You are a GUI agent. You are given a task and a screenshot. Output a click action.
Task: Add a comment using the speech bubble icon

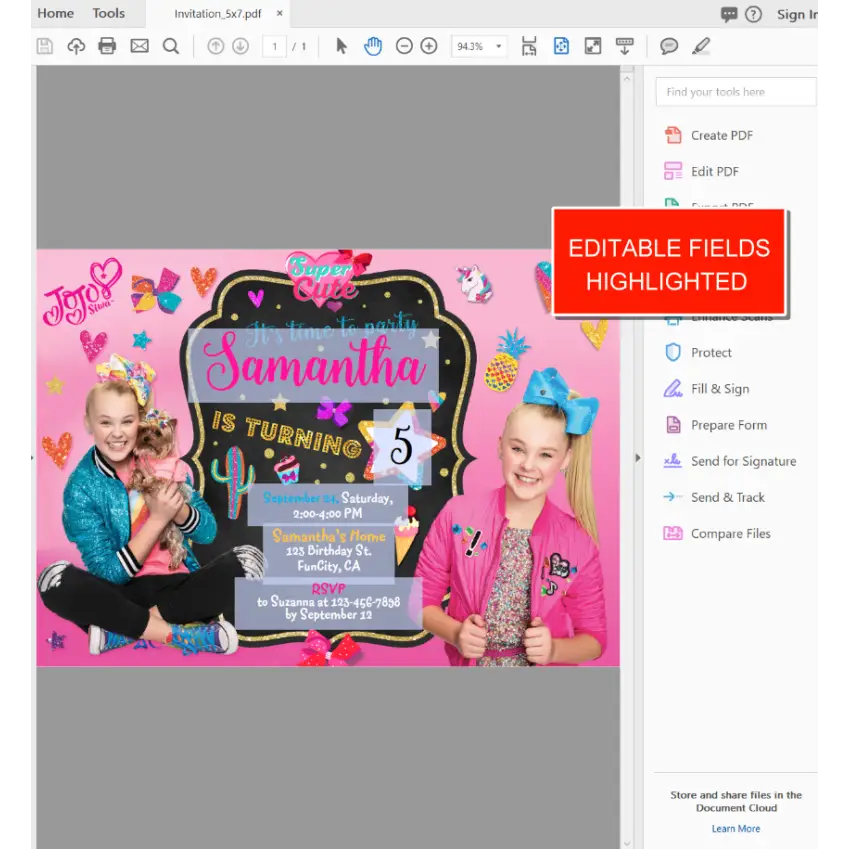[x=667, y=46]
